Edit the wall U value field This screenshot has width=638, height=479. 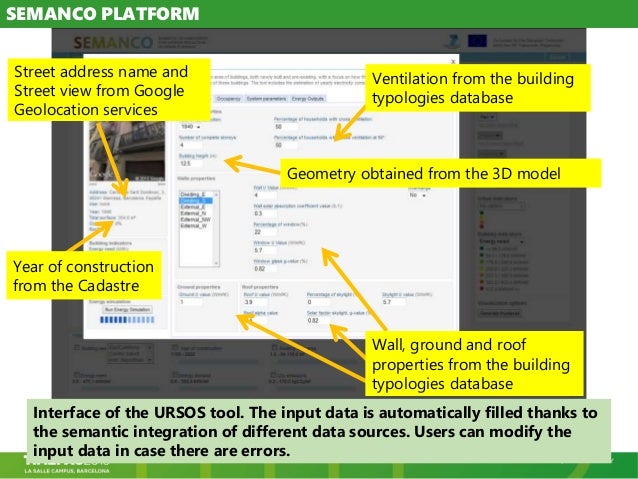coord(265,195)
